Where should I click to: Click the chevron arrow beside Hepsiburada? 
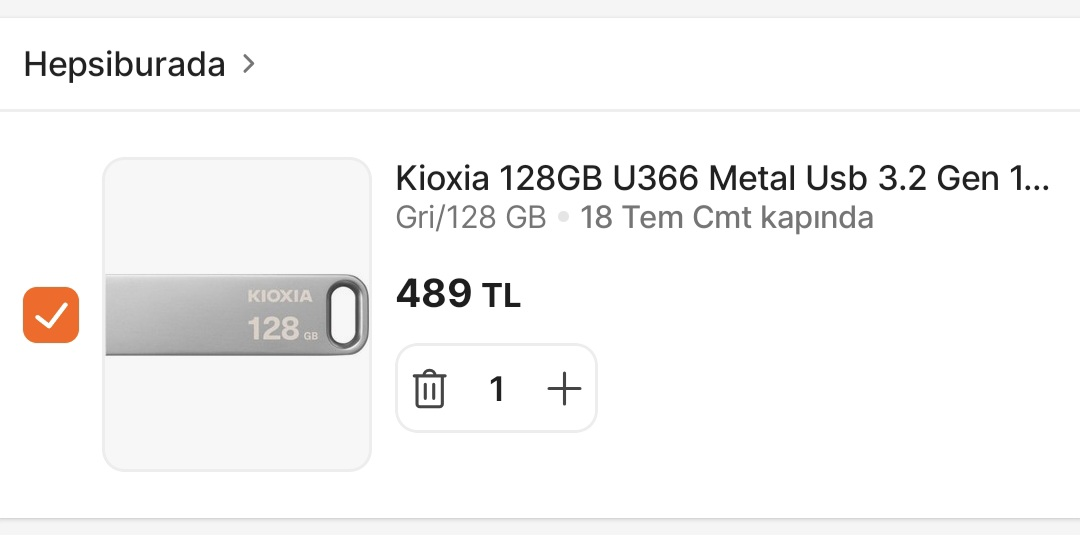(x=249, y=64)
